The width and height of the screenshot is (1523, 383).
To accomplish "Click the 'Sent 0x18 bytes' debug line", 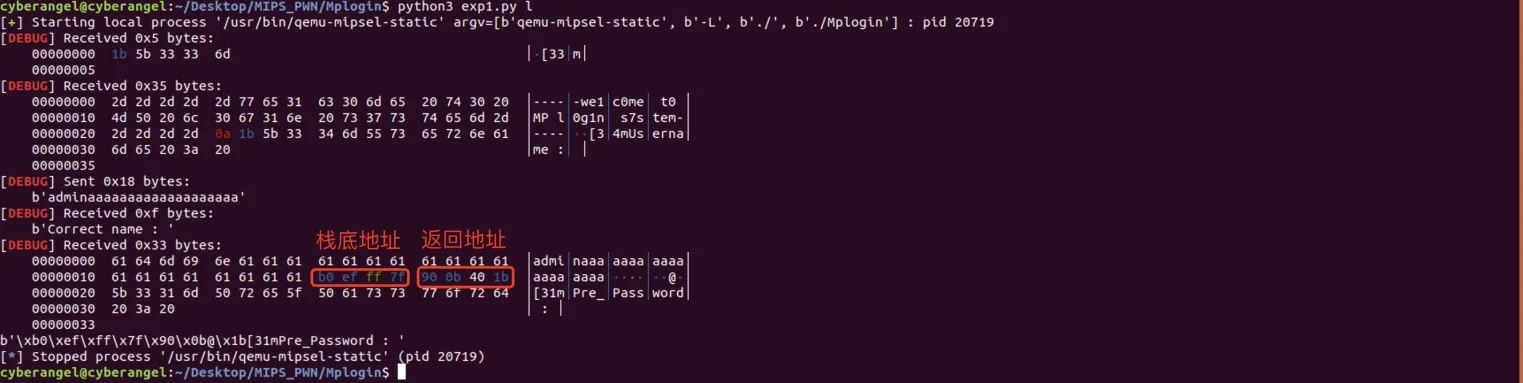I will (x=96, y=181).
